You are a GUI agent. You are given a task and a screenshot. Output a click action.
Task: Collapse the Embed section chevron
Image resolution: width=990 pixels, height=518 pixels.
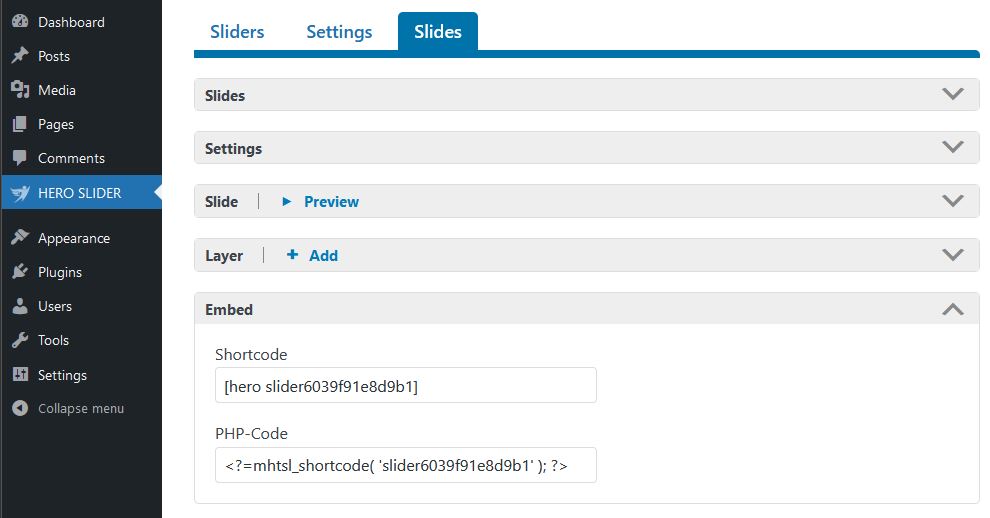[953, 309]
